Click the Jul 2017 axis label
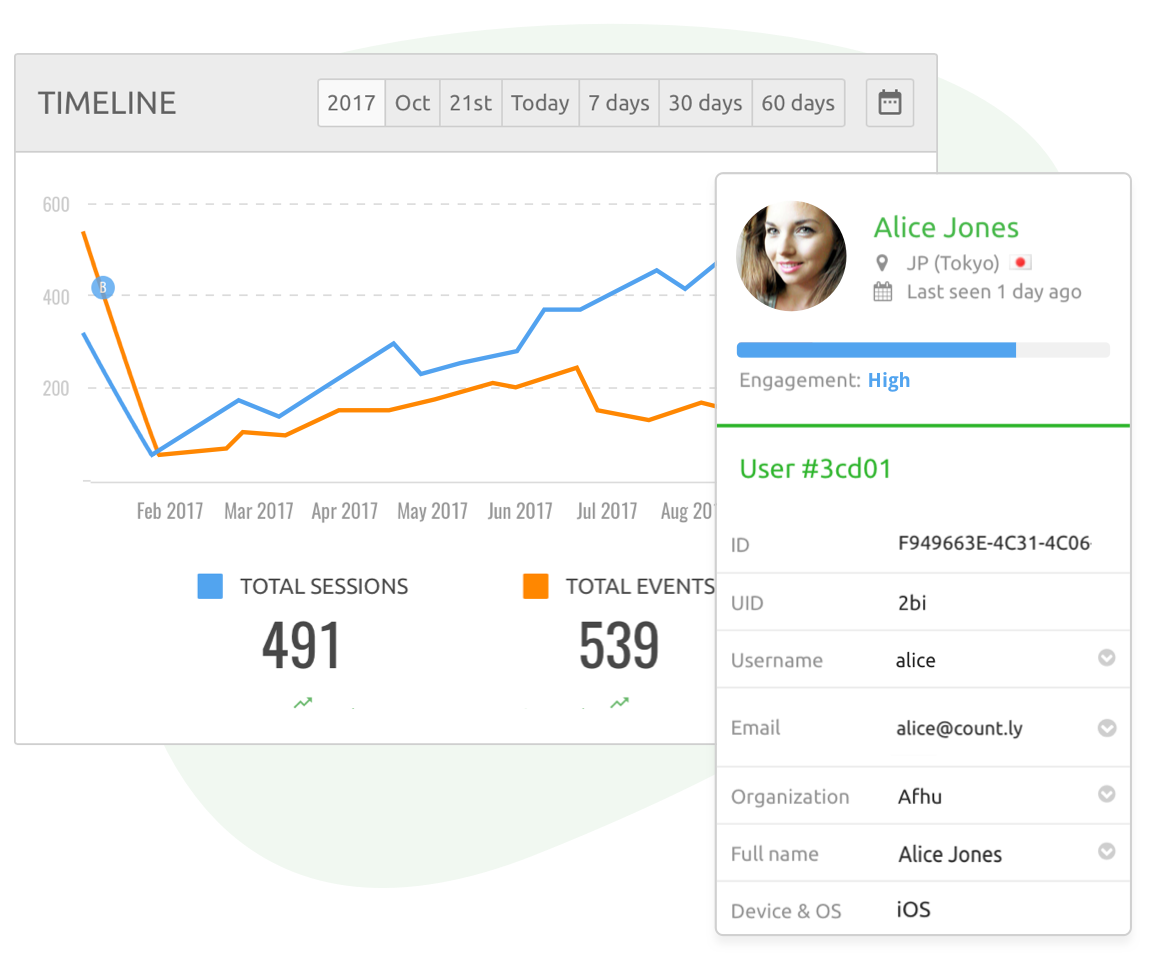The width and height of the screenshot is (1160, 980). pyautogui.click(x=607, y=511)
